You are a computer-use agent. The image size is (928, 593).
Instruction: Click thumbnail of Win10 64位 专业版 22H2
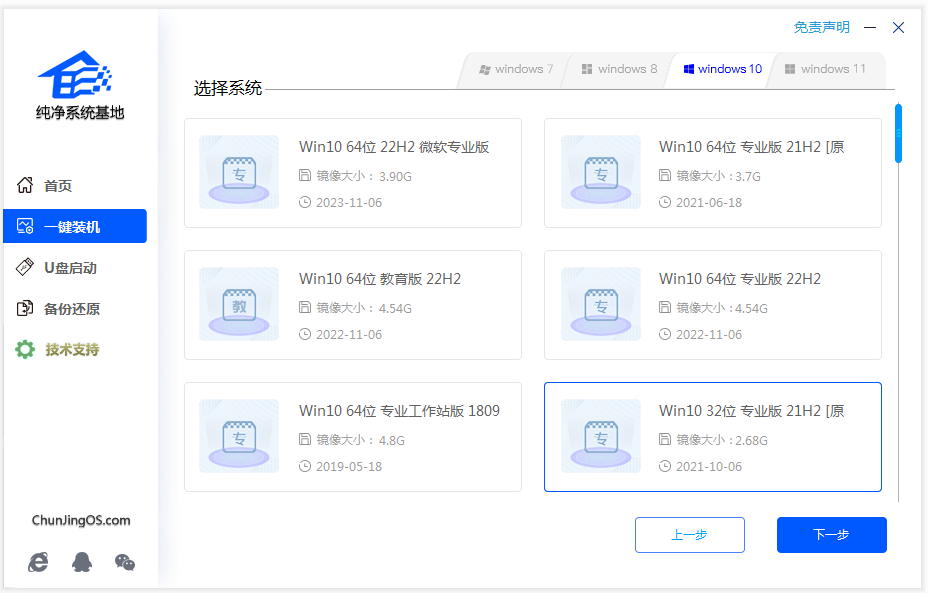[x=601, y=304]
